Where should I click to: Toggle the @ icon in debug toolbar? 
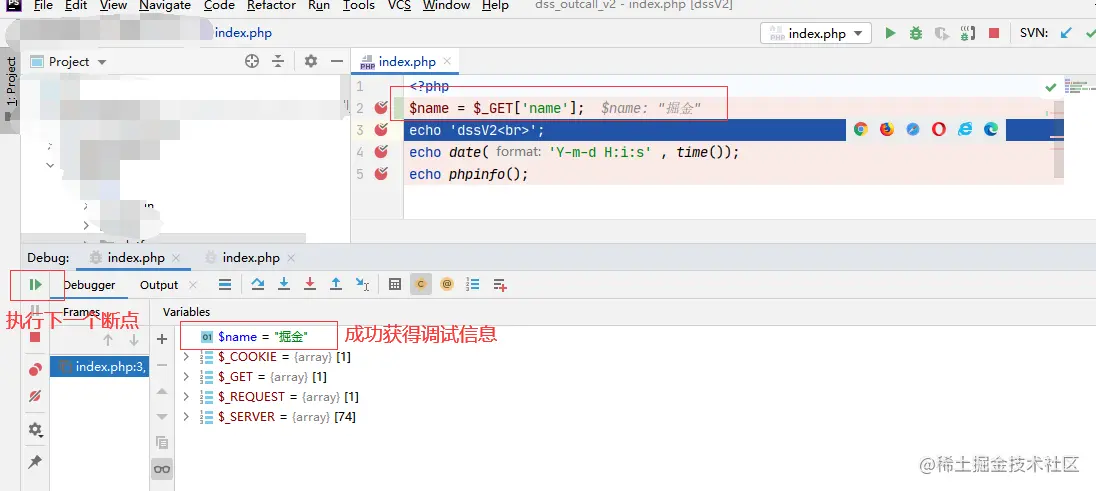447,284
